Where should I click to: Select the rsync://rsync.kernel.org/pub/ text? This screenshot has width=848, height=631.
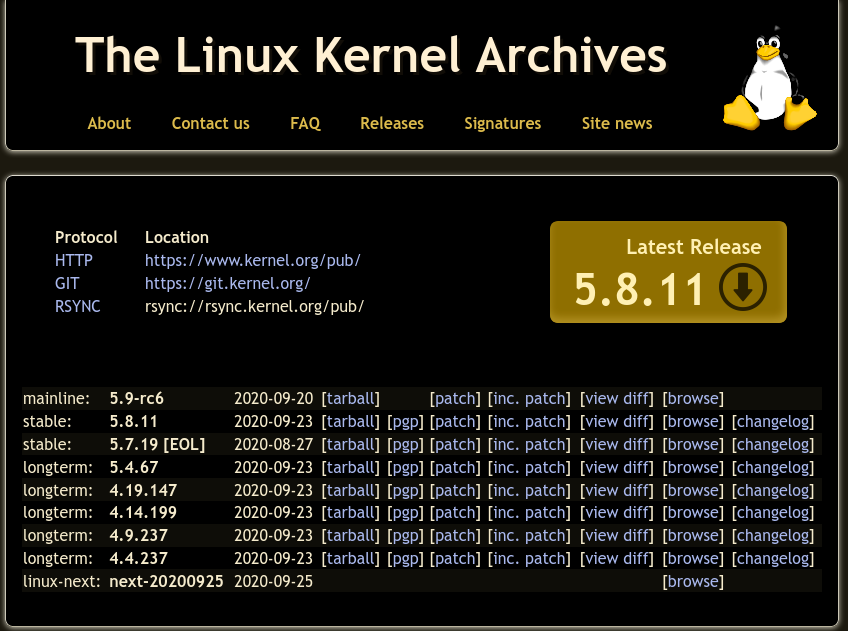click(254, 306)
